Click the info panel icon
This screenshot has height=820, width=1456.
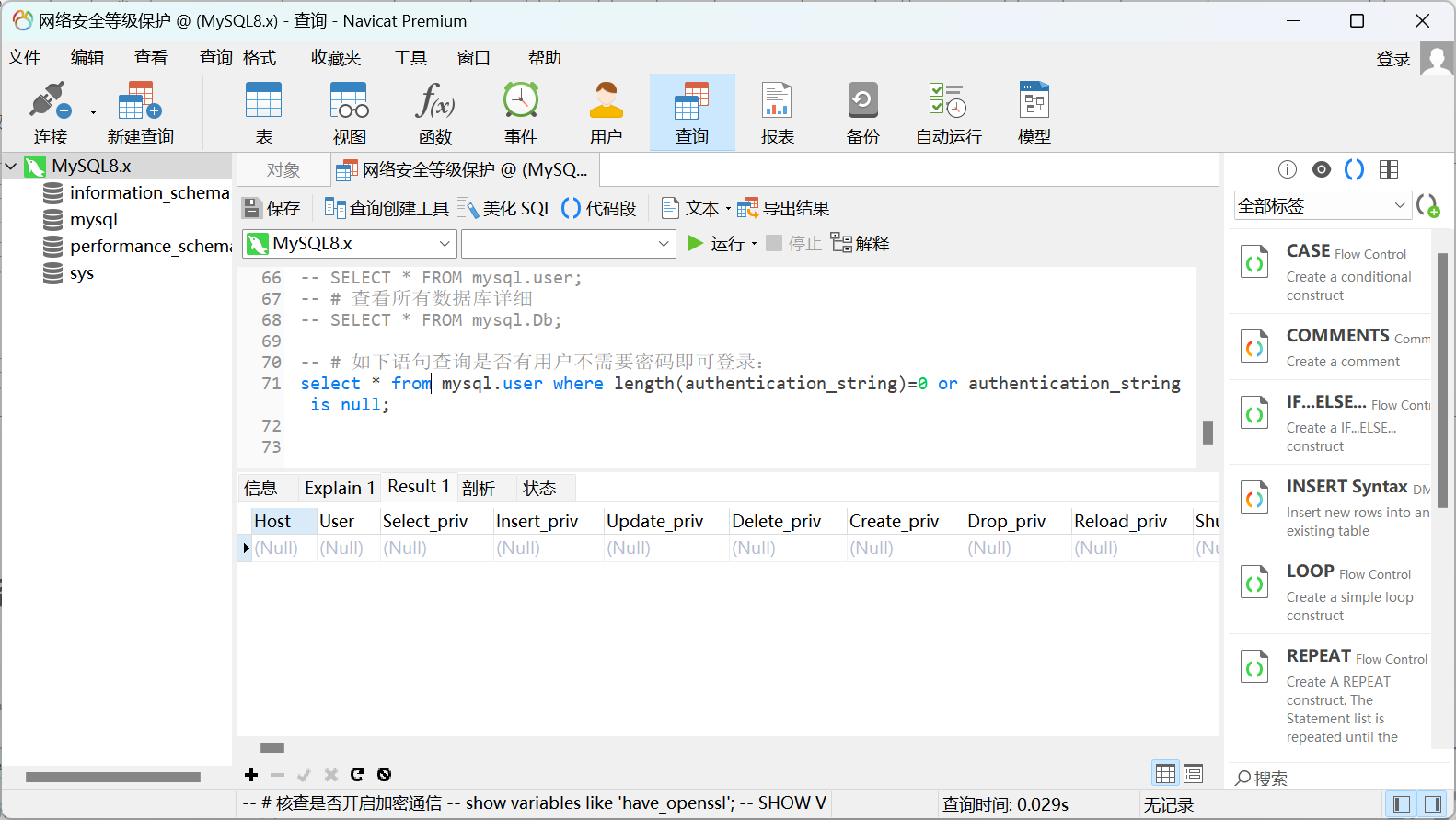[1288, 169]
